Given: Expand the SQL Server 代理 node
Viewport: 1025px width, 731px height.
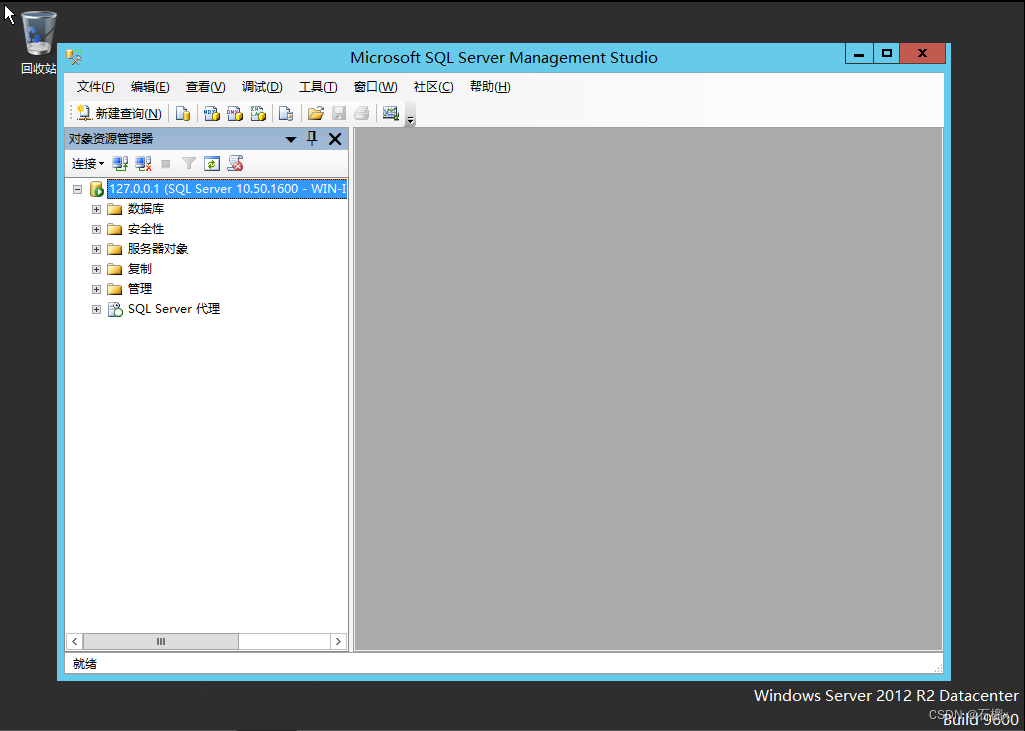Looking at the screenshot, I should (96, 309).
